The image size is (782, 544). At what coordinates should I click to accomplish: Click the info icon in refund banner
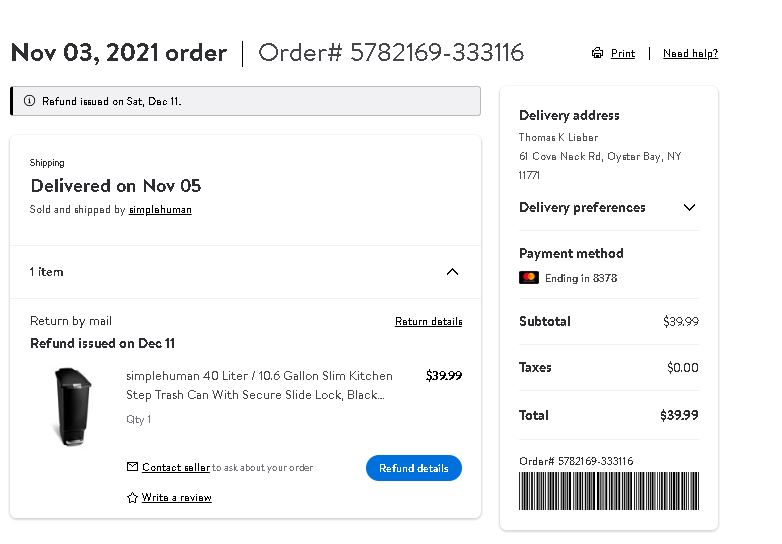pos(29,101)
